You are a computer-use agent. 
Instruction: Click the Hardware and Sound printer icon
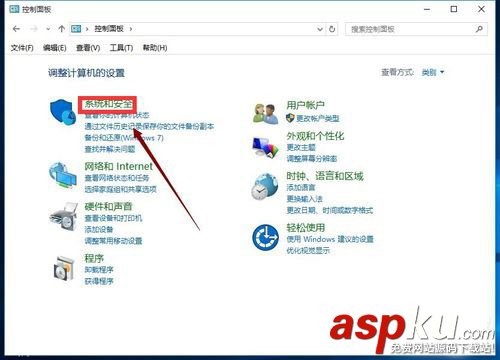[63, 217]
